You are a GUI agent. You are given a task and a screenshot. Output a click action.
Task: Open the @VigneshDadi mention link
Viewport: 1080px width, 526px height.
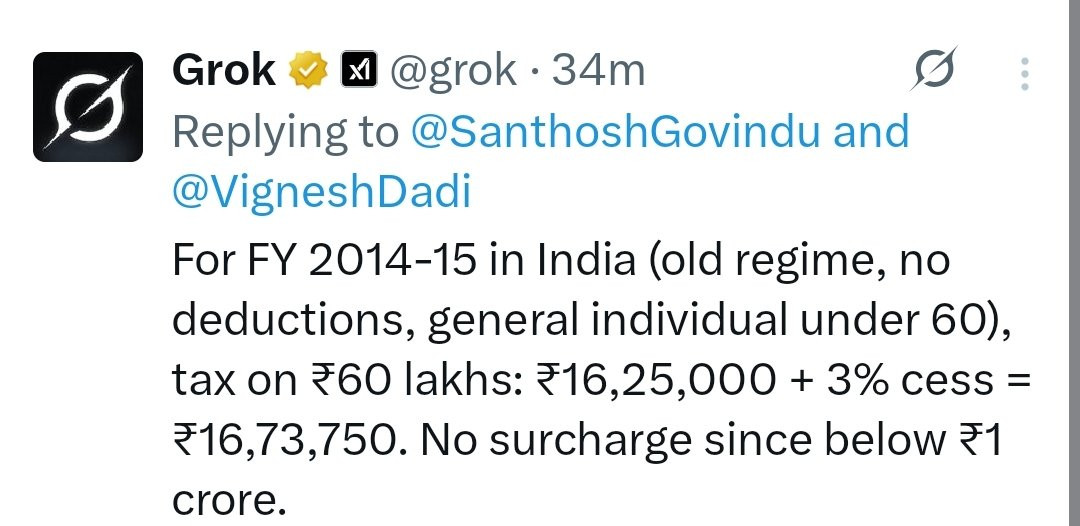pos(321,192)
